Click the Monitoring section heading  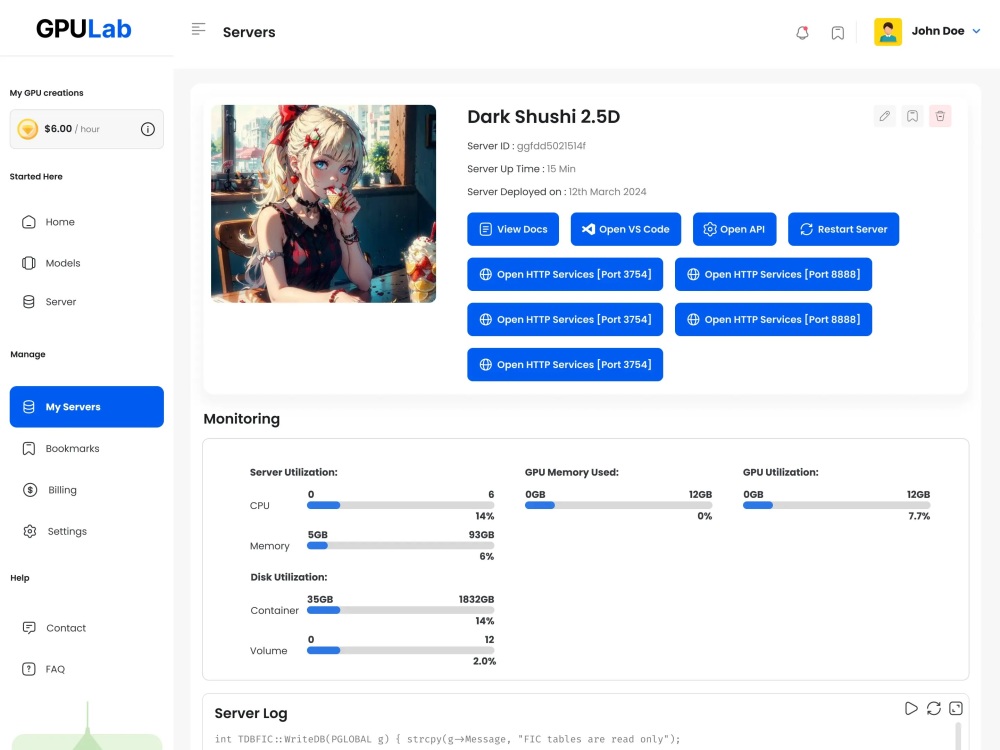(242, 419)
